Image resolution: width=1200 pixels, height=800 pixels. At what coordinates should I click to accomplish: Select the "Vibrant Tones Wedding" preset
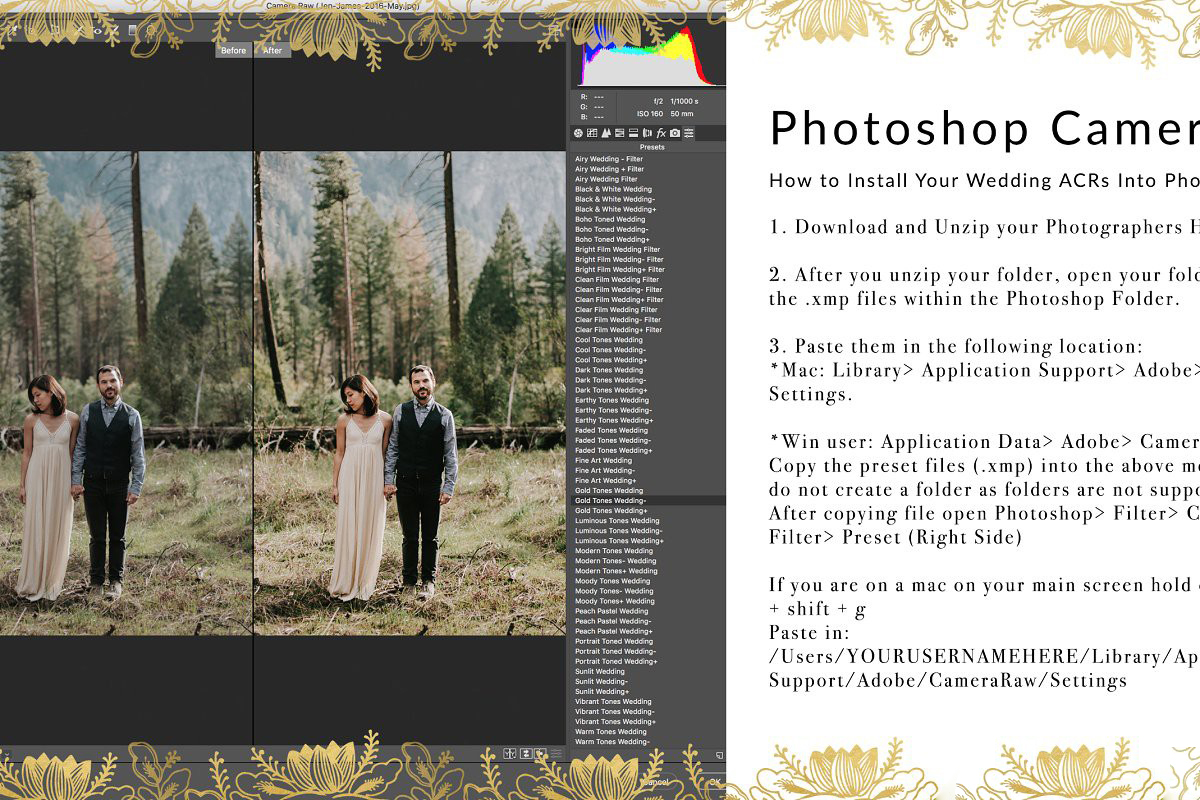tap(613, 701)
